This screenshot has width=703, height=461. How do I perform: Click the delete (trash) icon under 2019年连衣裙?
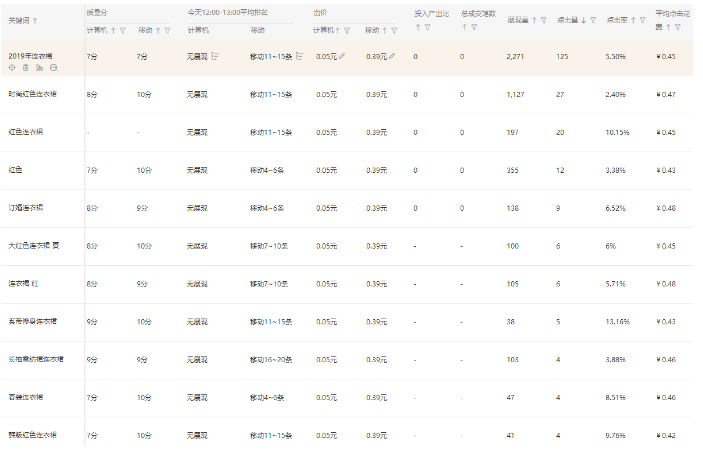pos(26,68)
